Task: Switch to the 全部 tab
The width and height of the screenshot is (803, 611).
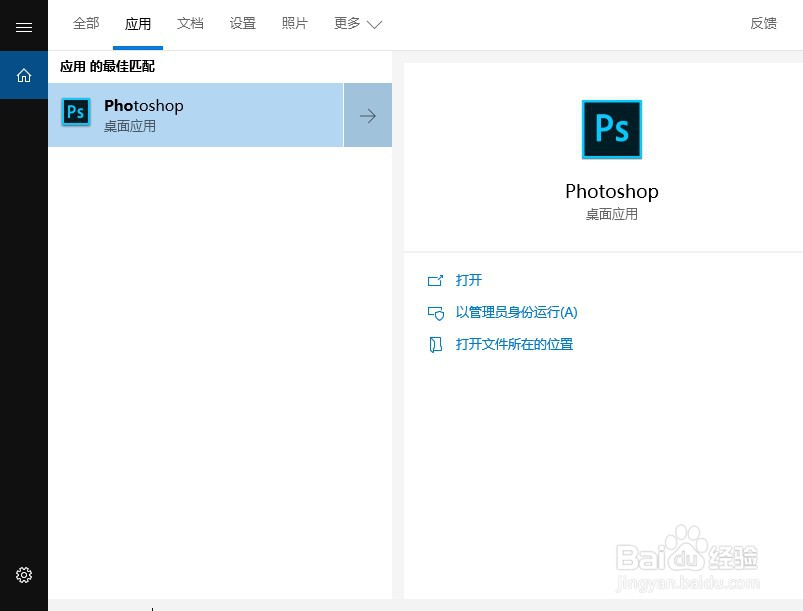Action: [86, 24]
